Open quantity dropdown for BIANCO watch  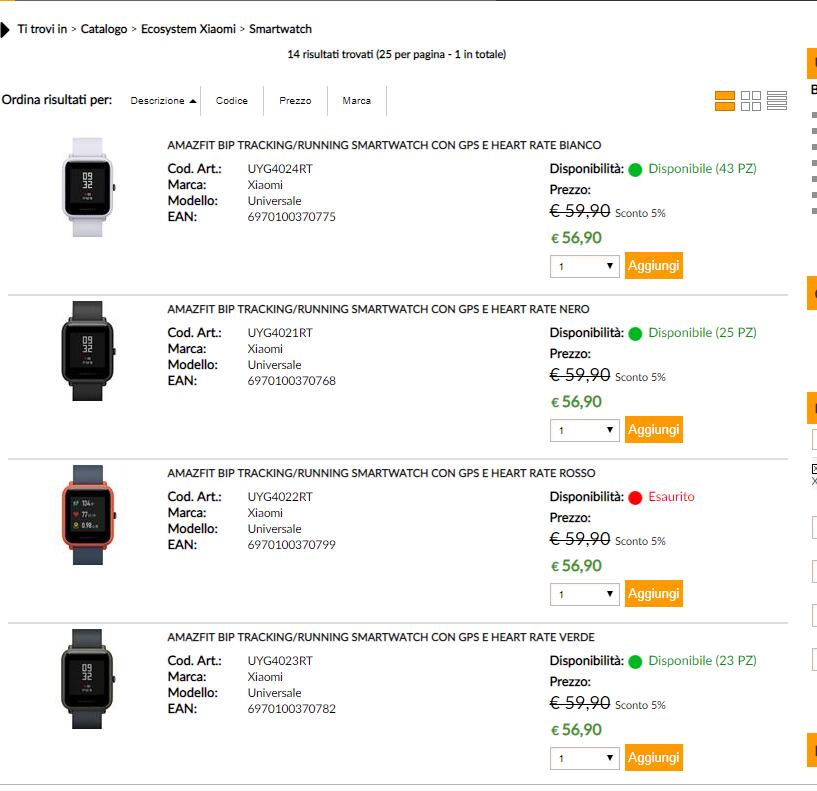tap(586, 266)
